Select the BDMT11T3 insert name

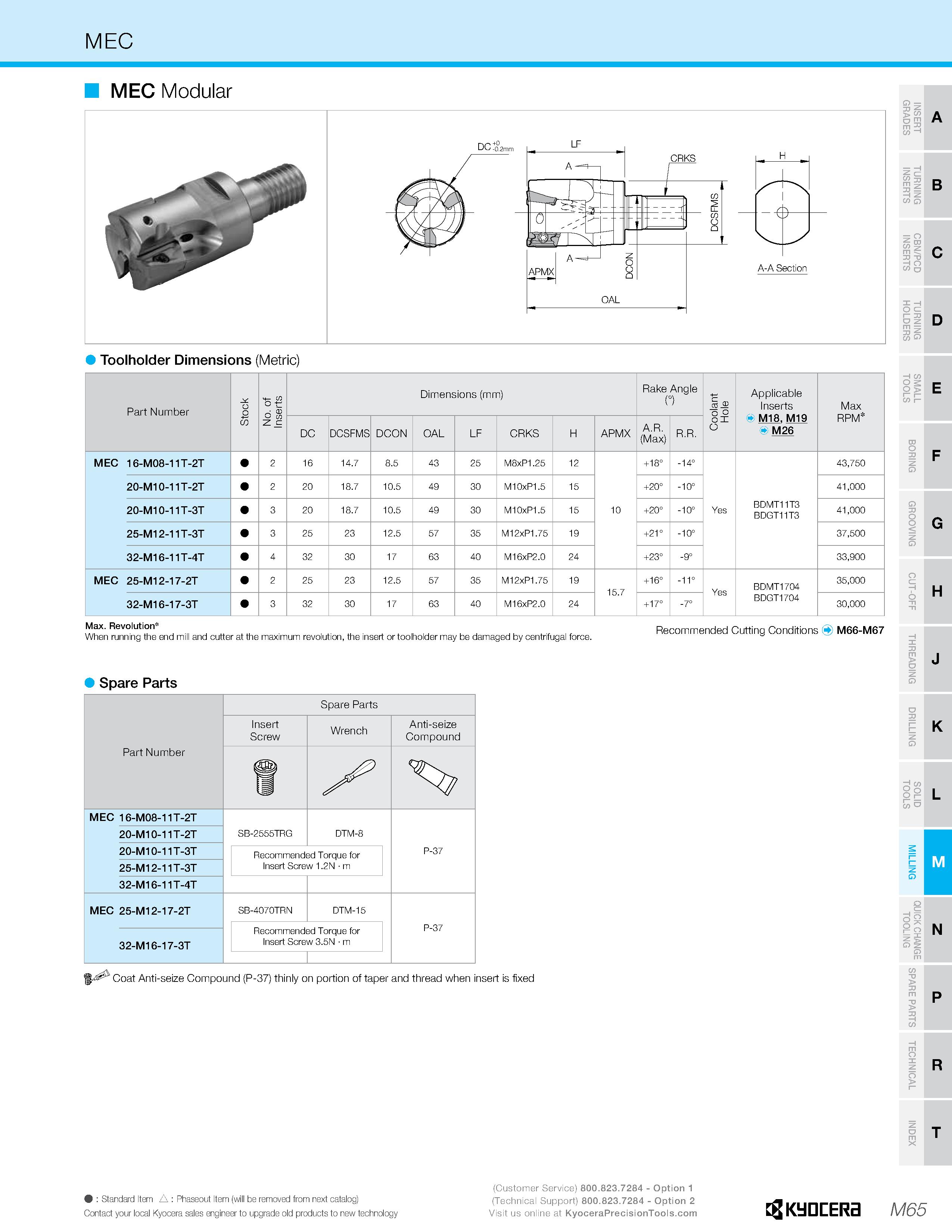tap(776, 504)
